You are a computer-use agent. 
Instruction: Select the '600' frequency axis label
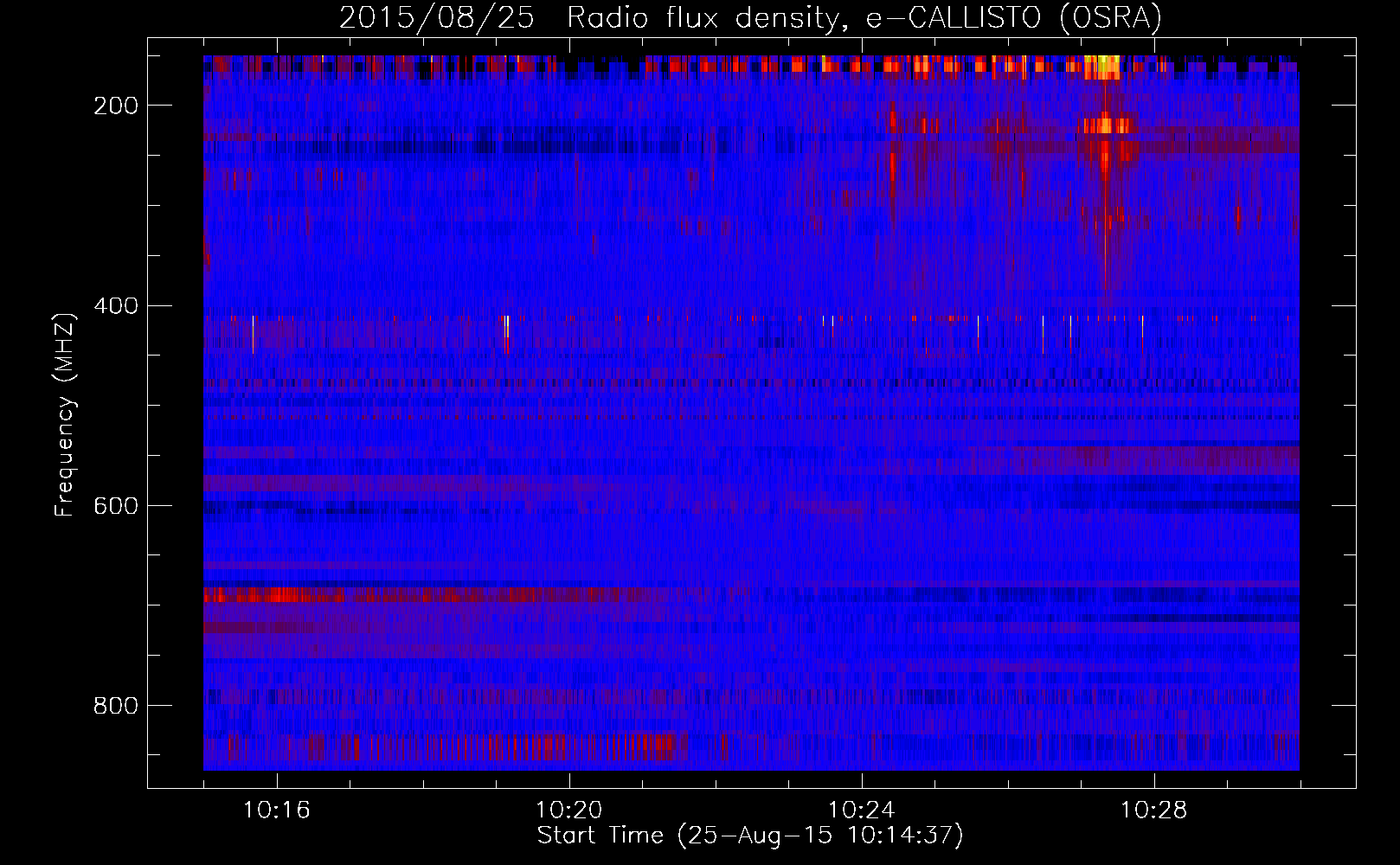point(116,506)
